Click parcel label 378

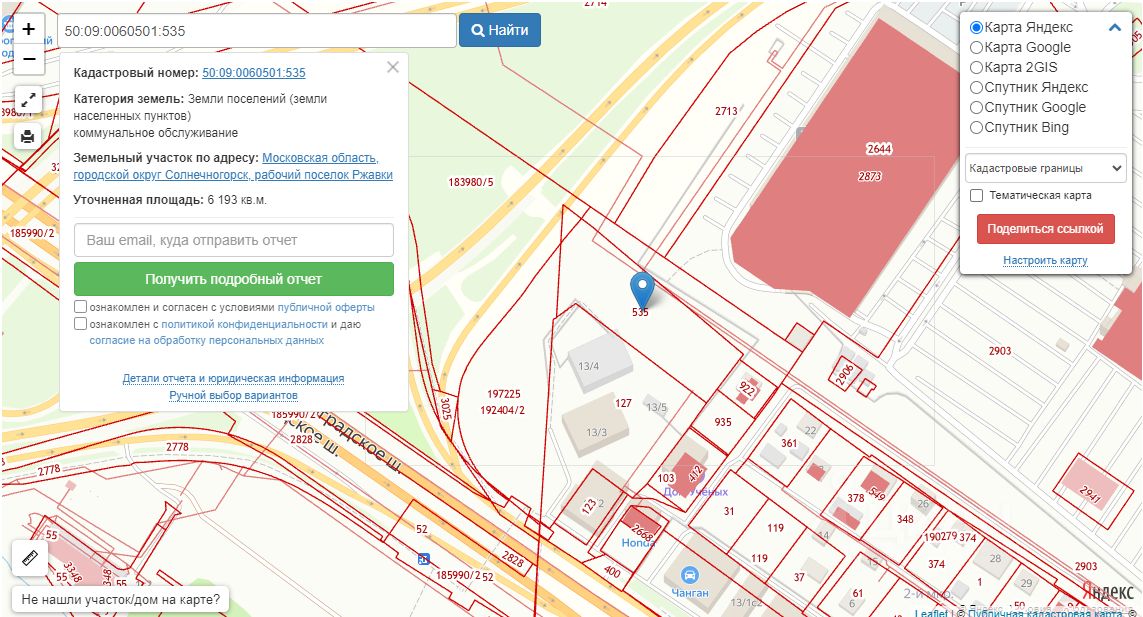pos(856,498)
